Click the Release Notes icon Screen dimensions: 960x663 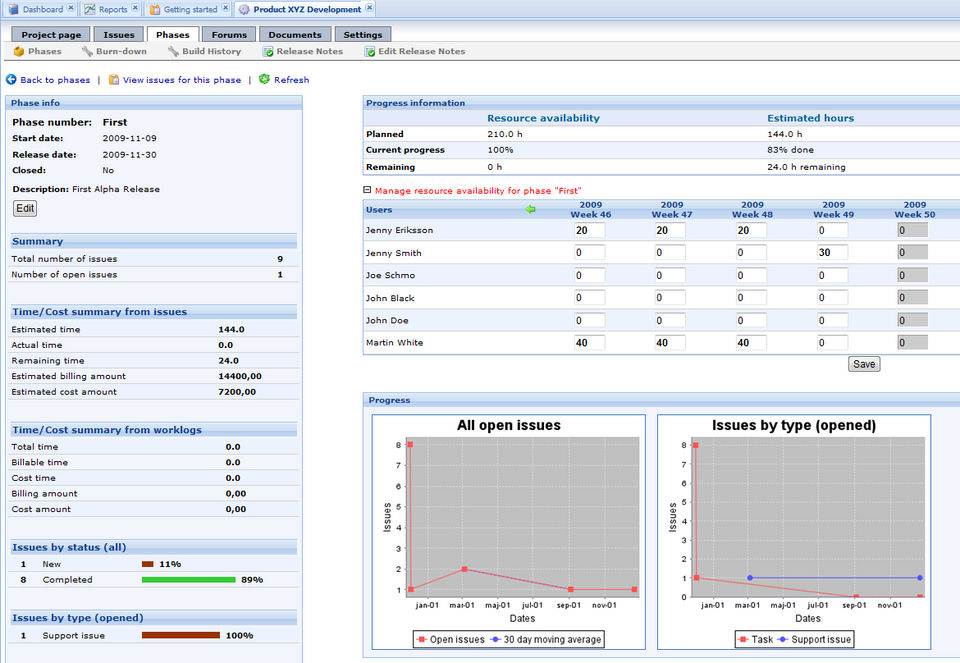(268, 51)
